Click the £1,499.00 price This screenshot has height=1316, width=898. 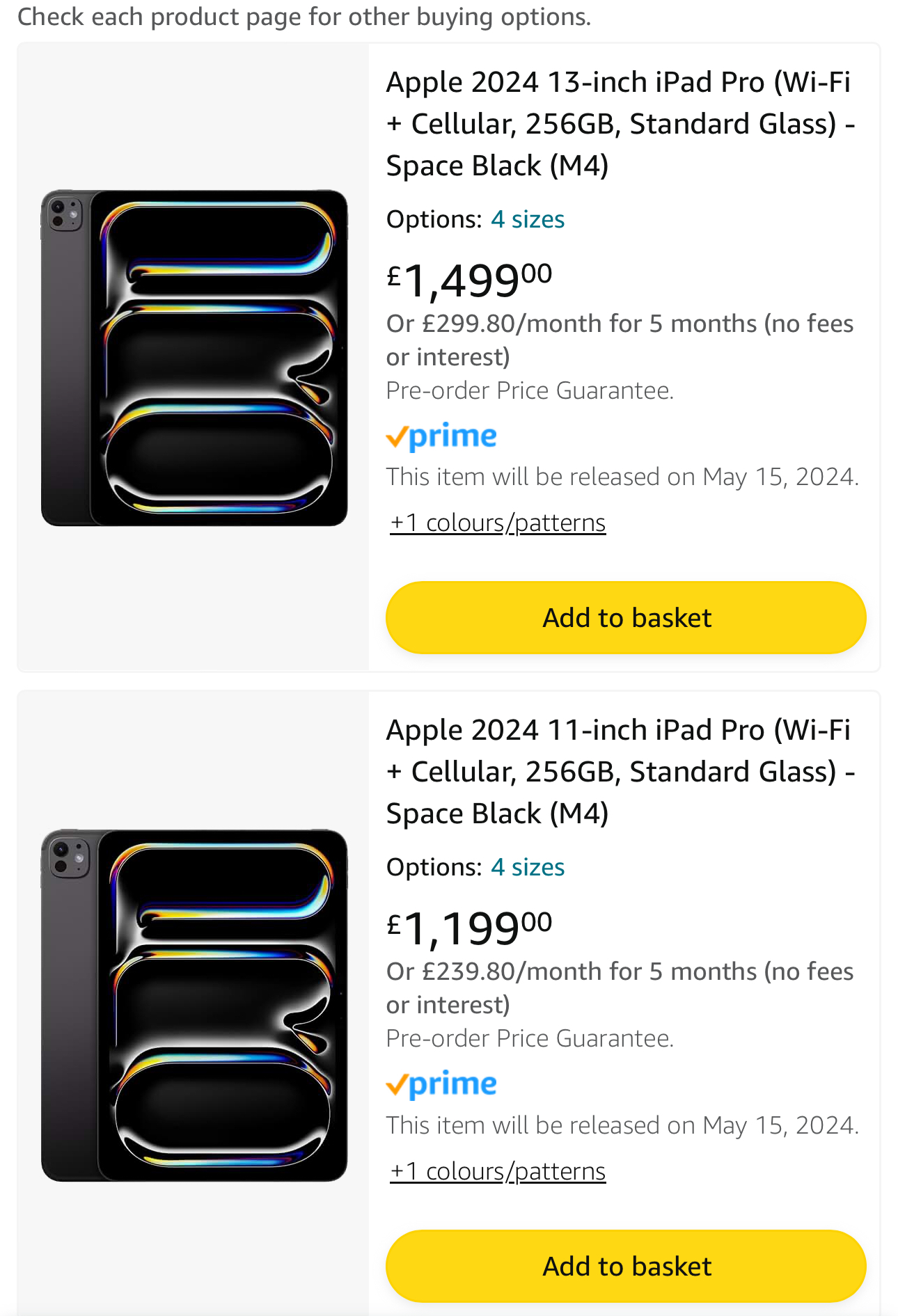pos(470,280)
